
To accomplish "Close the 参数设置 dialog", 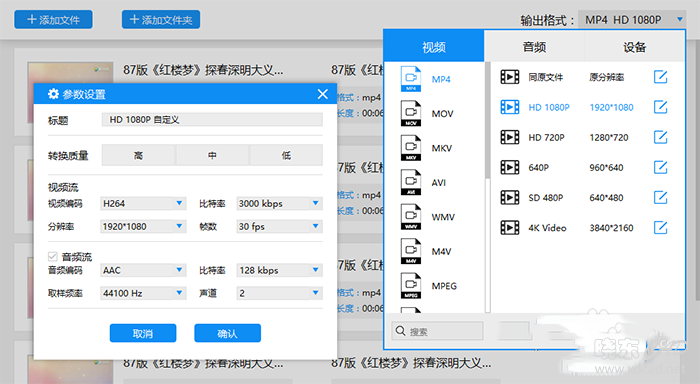I will (322, 94).
